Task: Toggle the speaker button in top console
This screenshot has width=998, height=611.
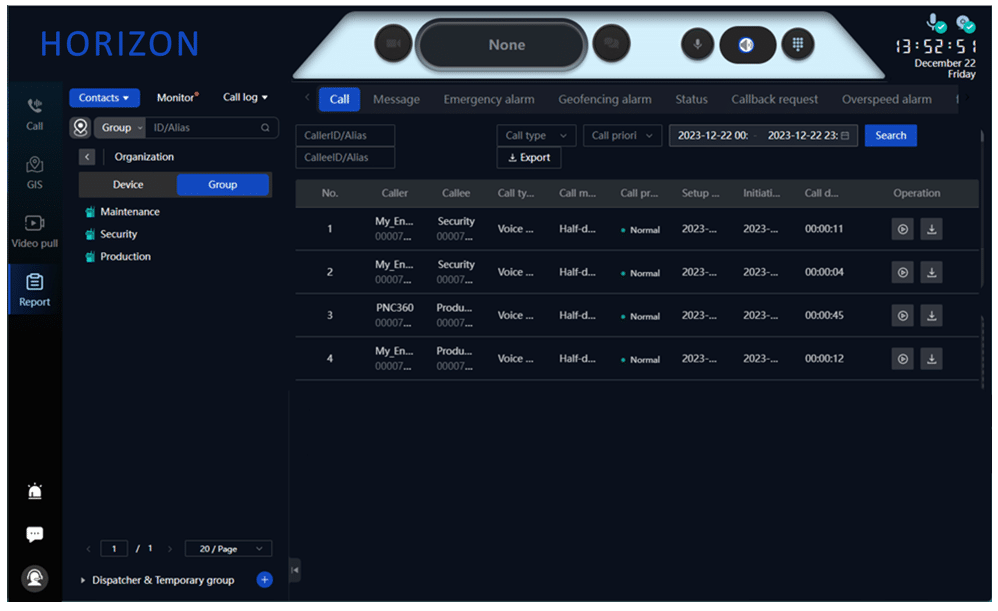Action: [x=747, y=44]
